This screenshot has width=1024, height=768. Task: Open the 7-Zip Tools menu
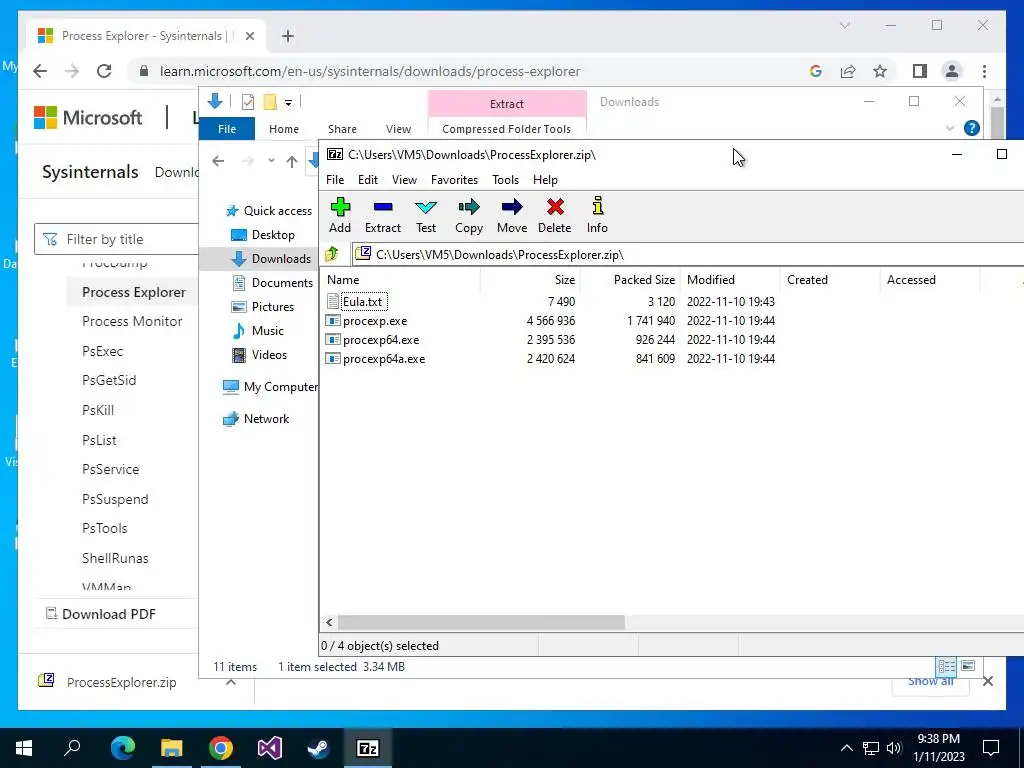pos(505,180)
